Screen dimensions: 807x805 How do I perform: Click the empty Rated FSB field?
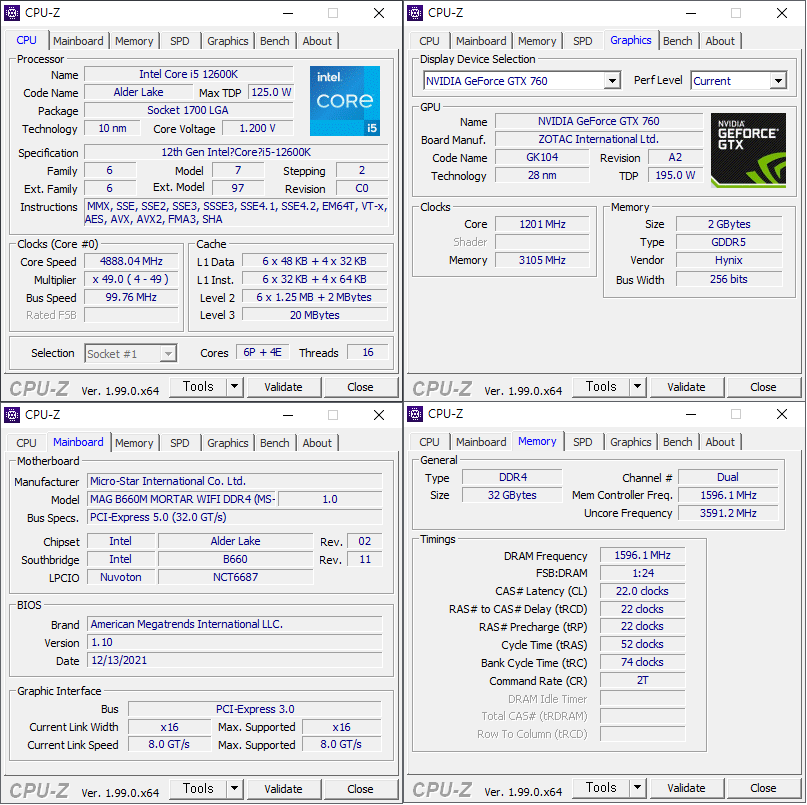tap(131, 315)
